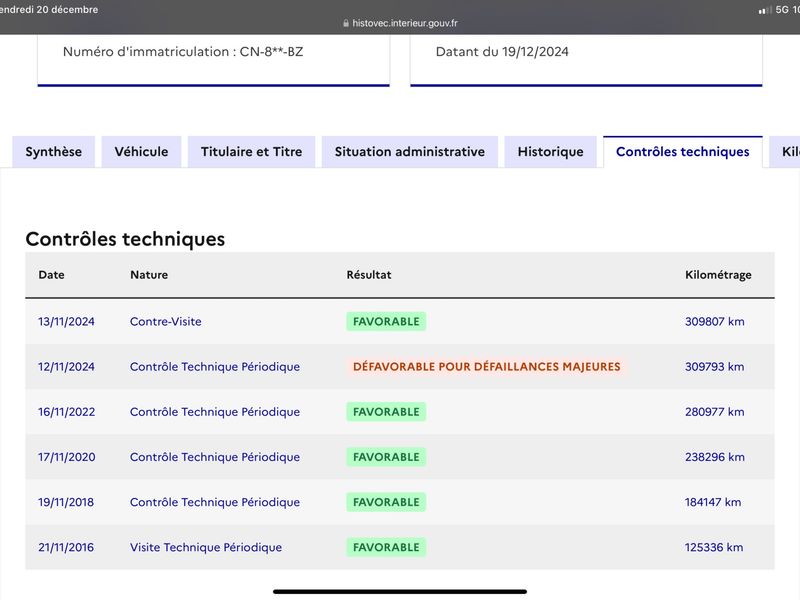Go to the Historique tab
The height and width of the screenshot is (600, 800).
click(x=551, y=152)
